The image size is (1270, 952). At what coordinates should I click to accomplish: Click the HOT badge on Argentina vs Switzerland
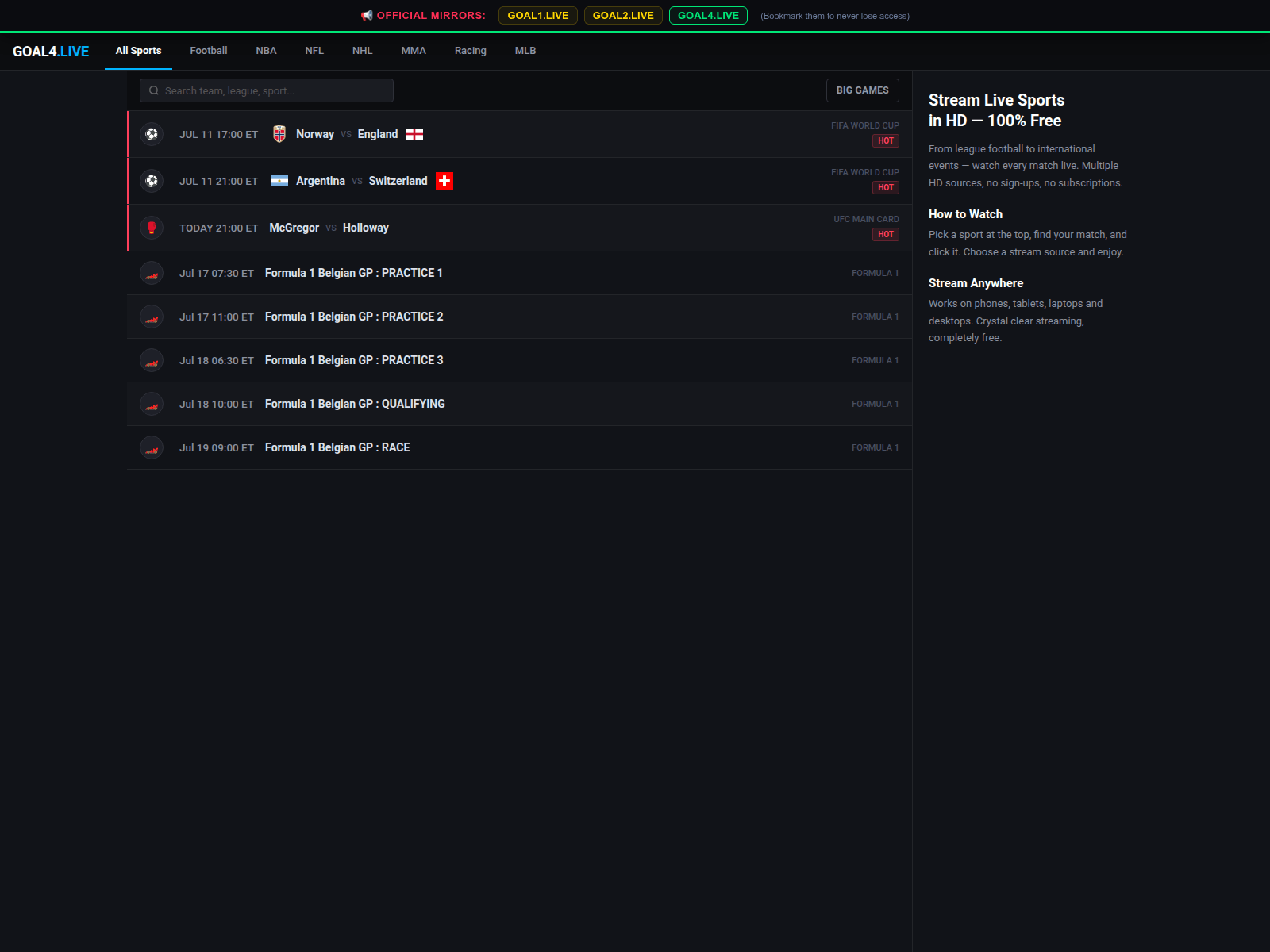click(886, 187)
